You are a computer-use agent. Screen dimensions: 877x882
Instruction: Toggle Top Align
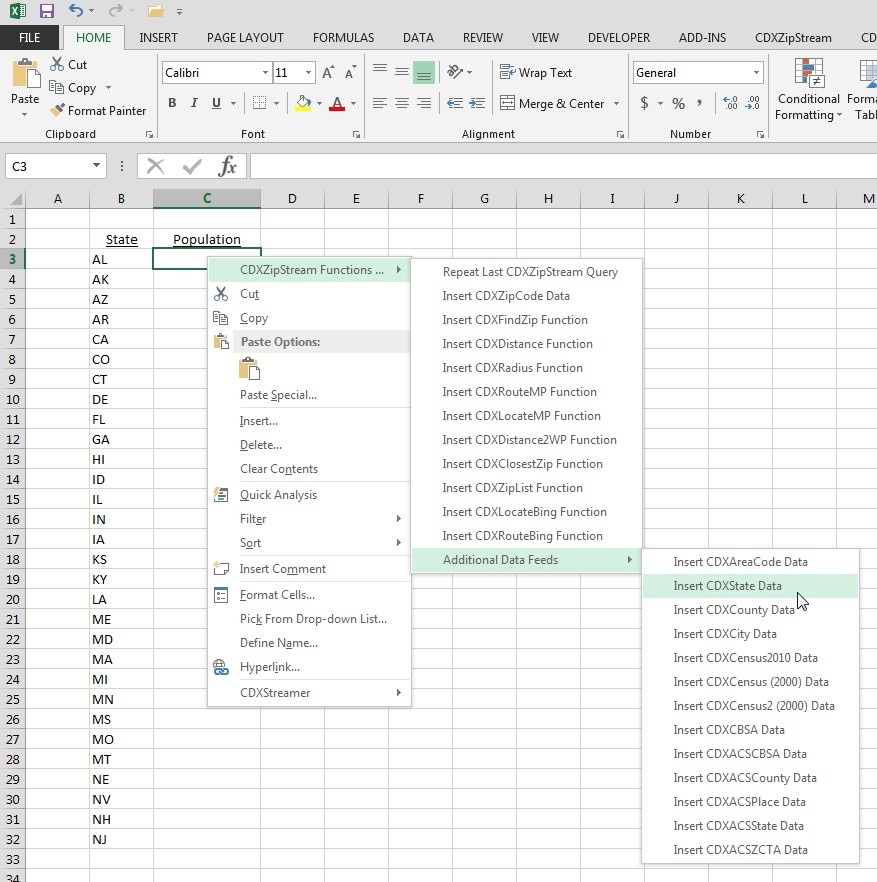pos(380,71)
